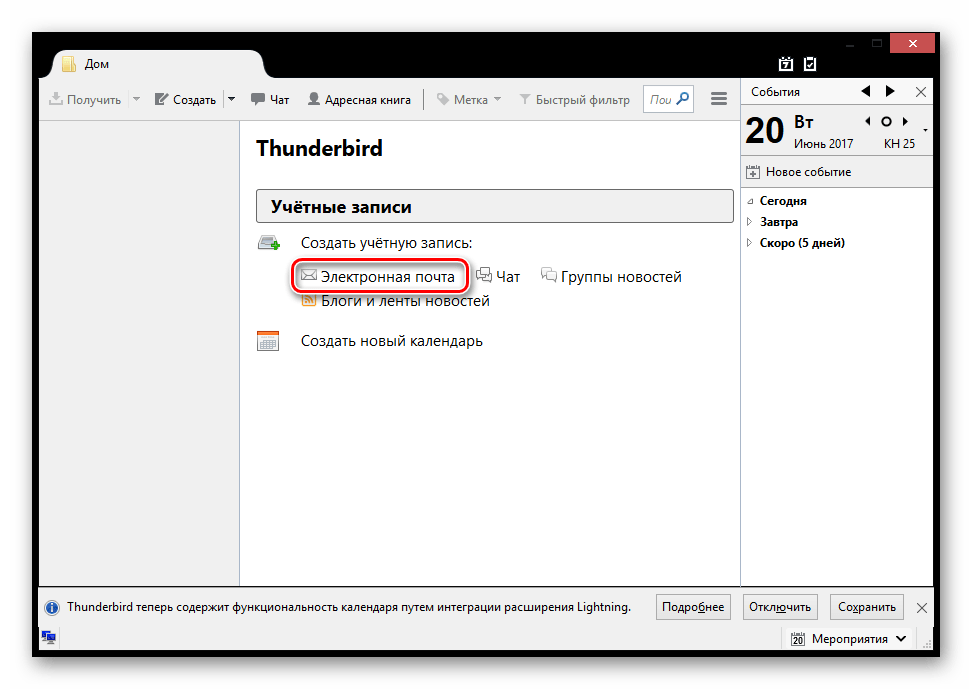Viewport: 972px width, 689px height.
Task: Click the События pane title
Action: click(775, 92)
